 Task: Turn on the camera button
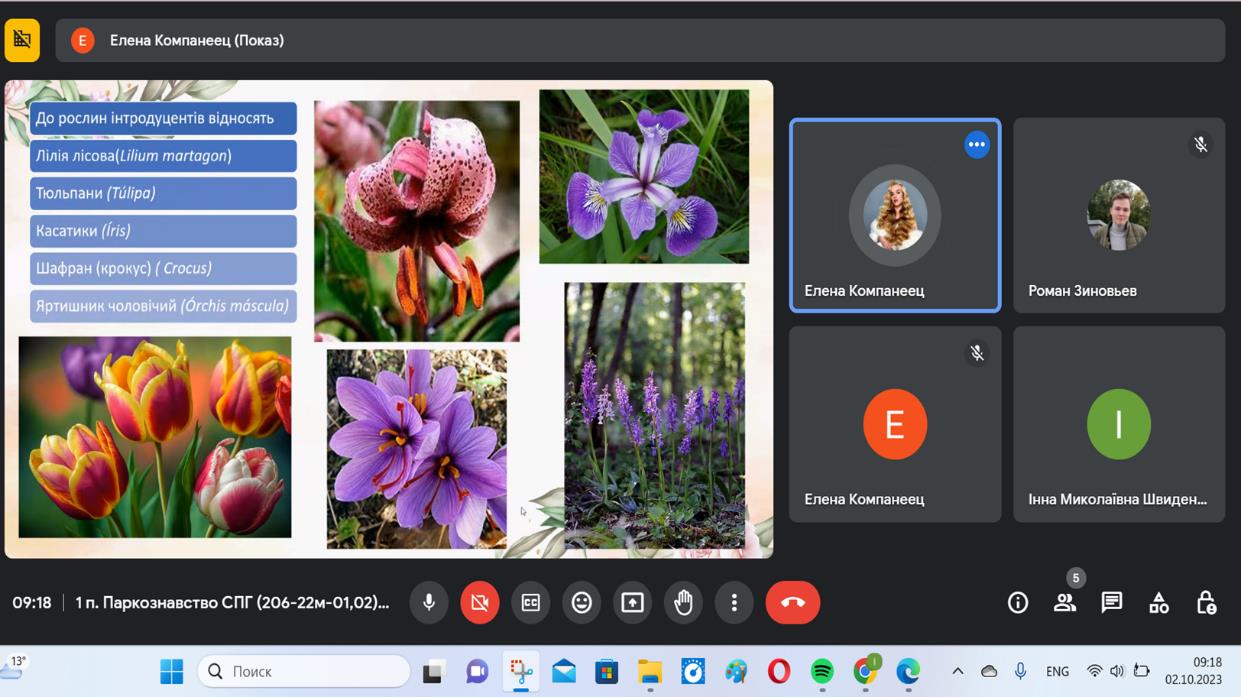point(480,602)
